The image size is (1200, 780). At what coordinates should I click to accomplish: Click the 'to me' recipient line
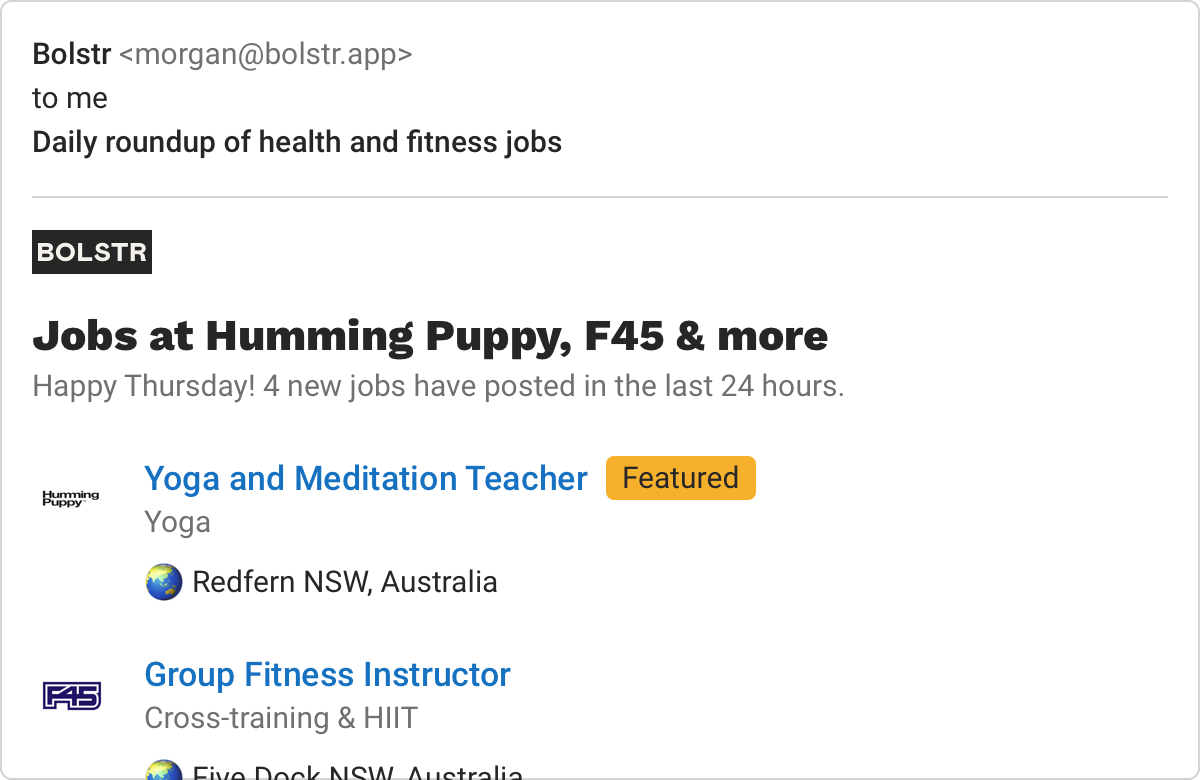coord(70,98)
